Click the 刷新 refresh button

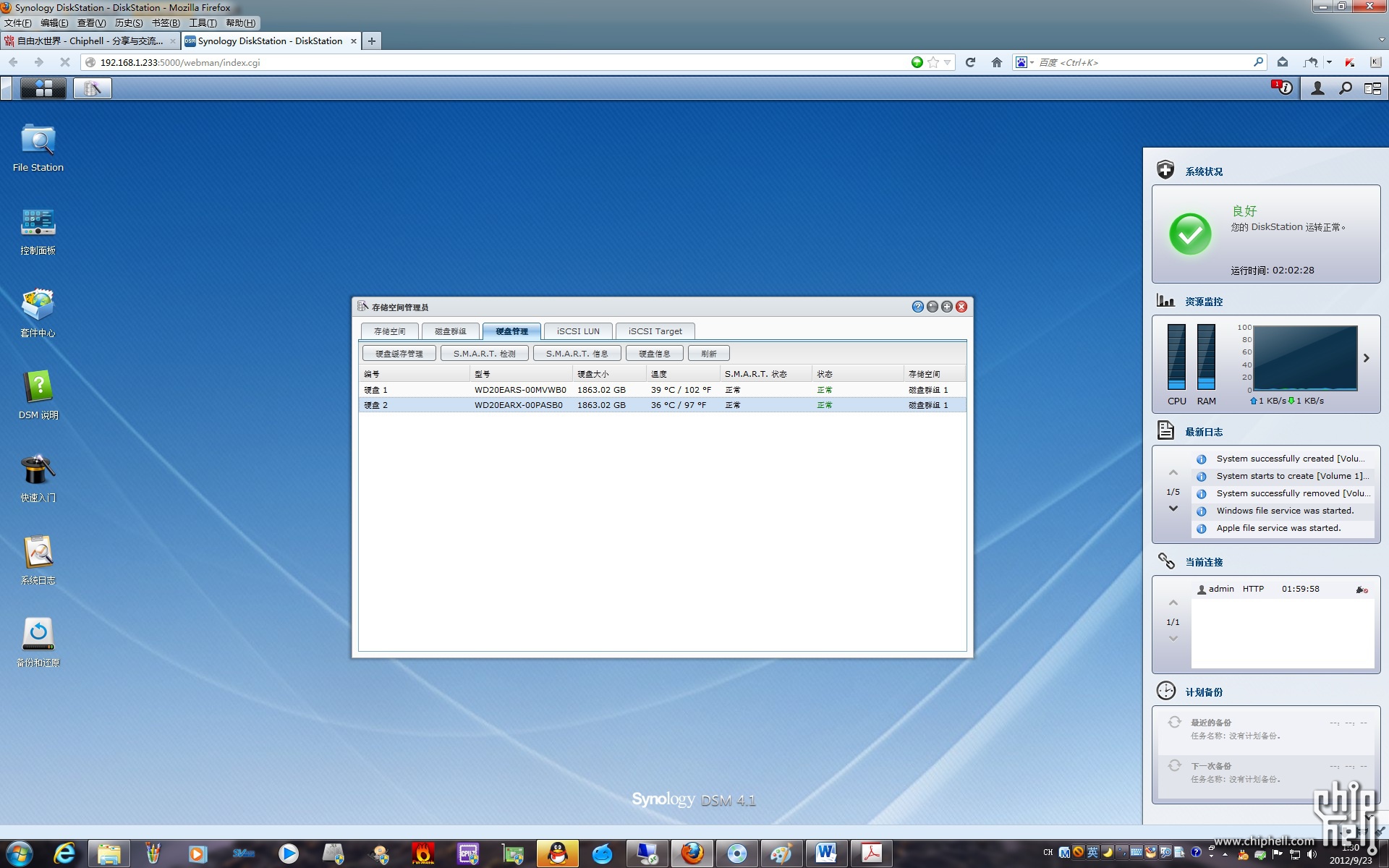click(x=709, y=354)
